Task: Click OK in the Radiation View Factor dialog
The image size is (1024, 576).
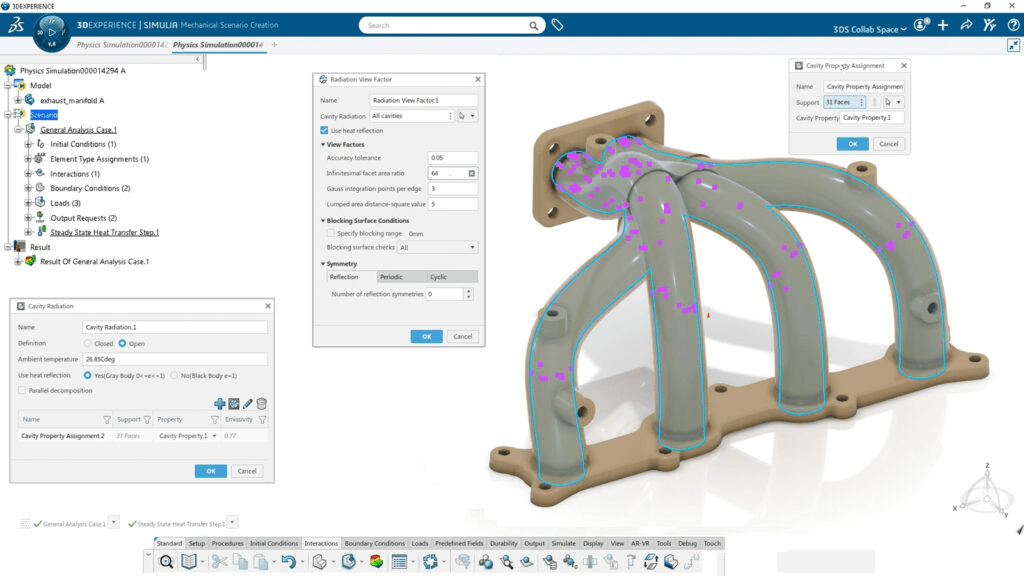Action: (x=426, y=336)
